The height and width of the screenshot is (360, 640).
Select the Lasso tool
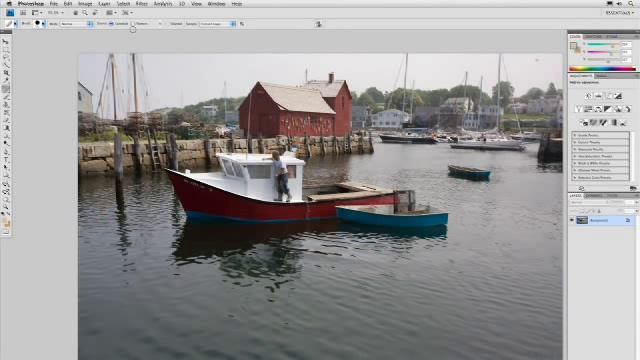[x=6, y=57]
